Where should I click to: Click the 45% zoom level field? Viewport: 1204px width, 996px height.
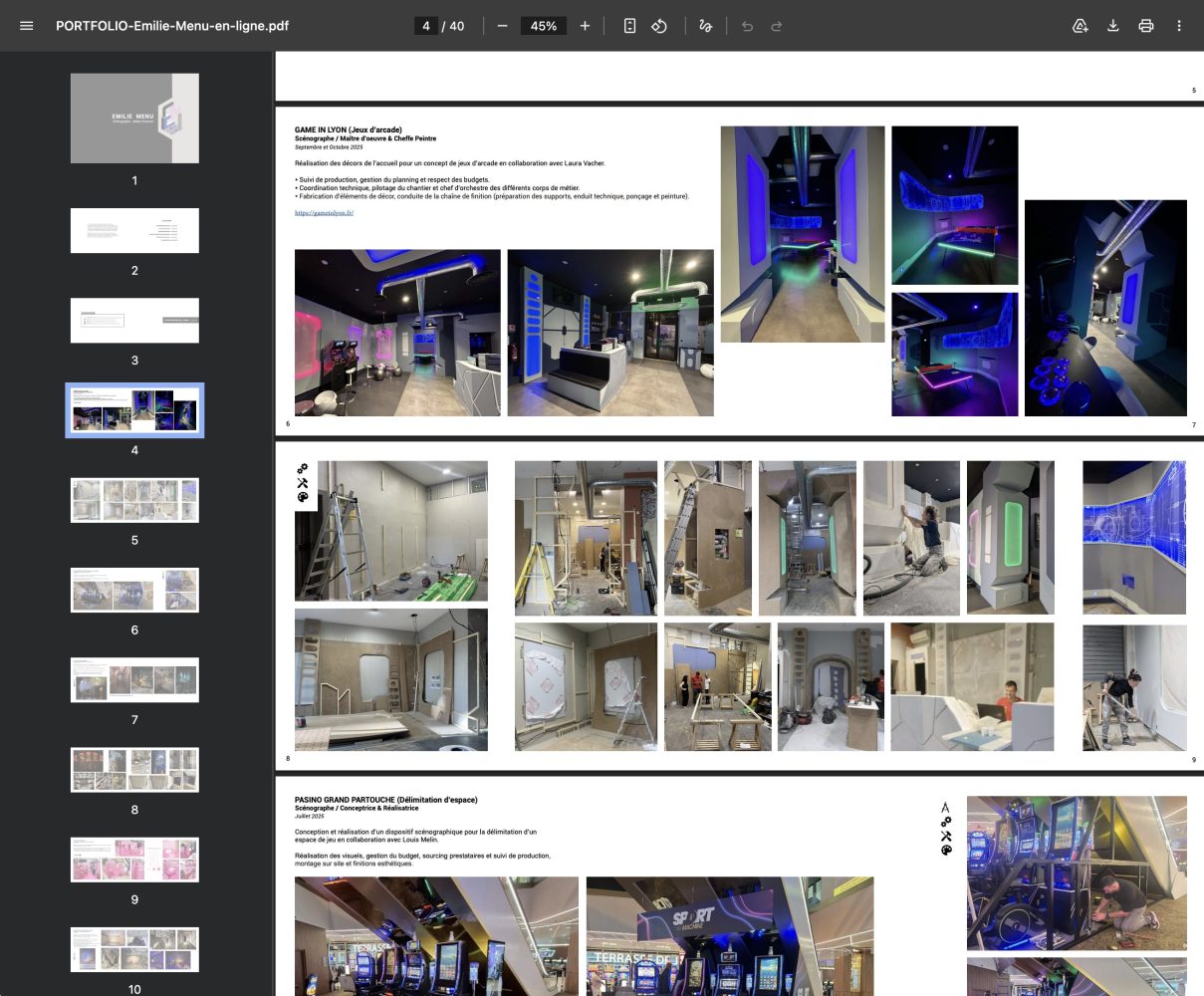pos(544,26)
